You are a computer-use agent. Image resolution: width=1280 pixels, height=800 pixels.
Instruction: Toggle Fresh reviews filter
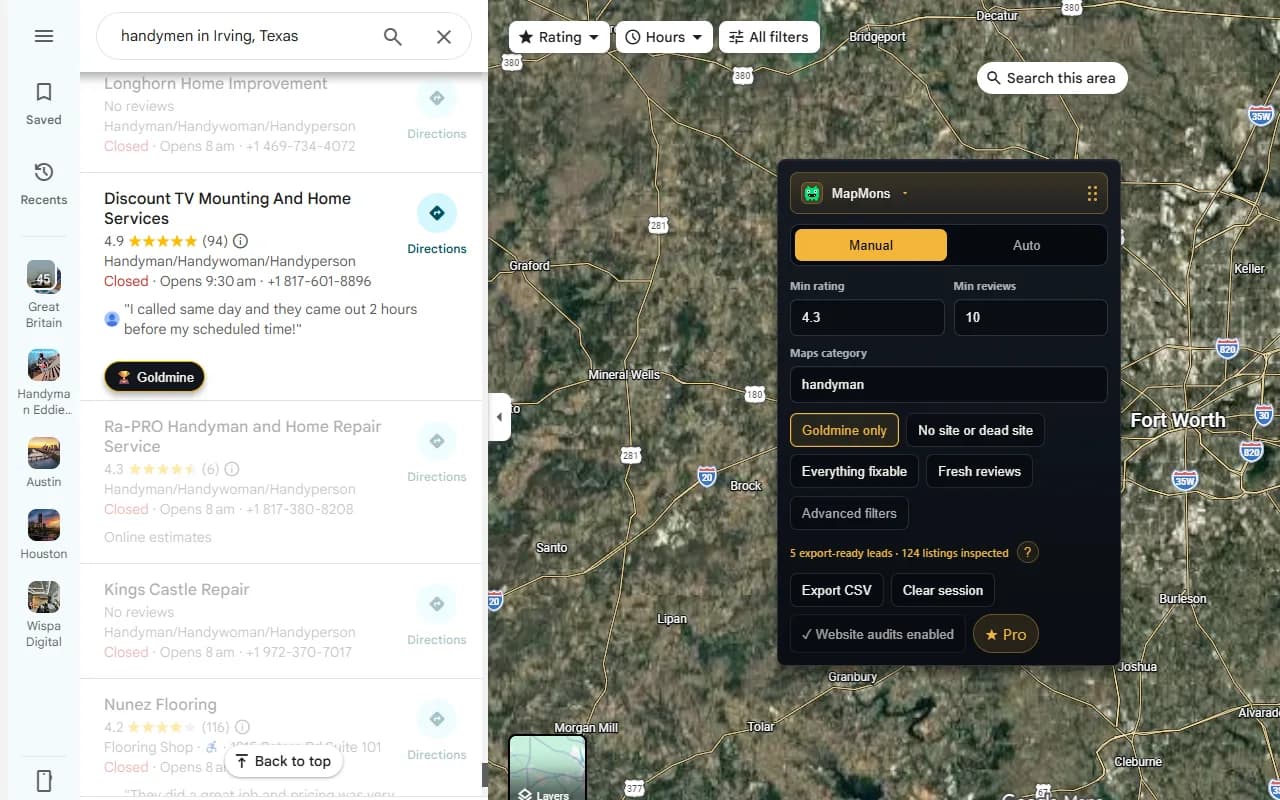[979, 471]
